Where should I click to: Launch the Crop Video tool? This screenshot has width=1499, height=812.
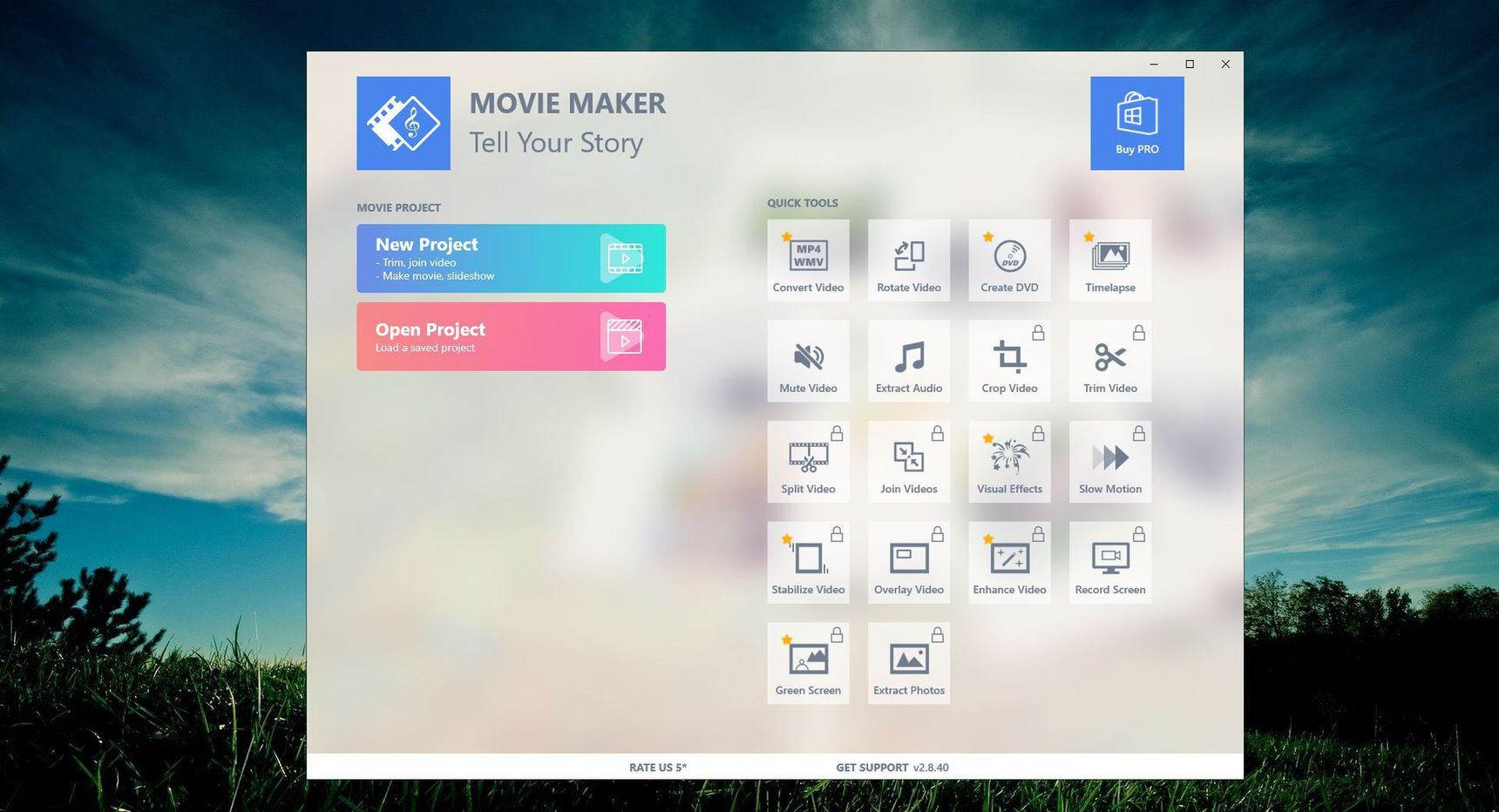coord(1009,361)
